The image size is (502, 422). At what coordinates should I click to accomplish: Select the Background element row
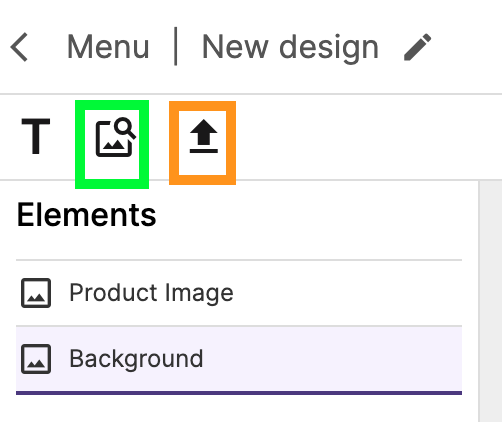pyautogui.click(x=239, y=359)
